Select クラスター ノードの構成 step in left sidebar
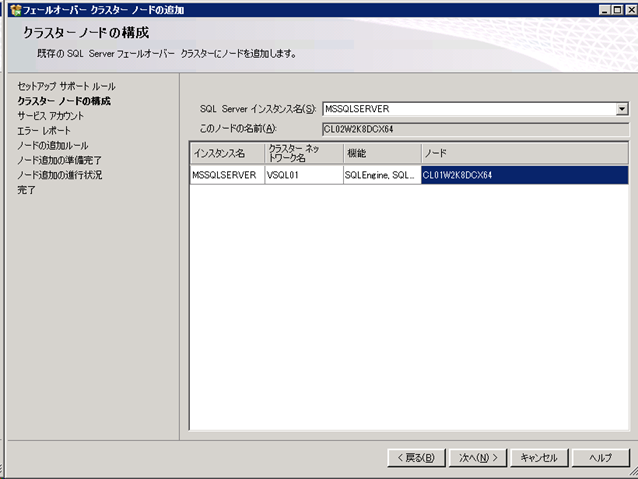Image resolution: width=638 pixels, height=479 pixels. pos(64,101)
